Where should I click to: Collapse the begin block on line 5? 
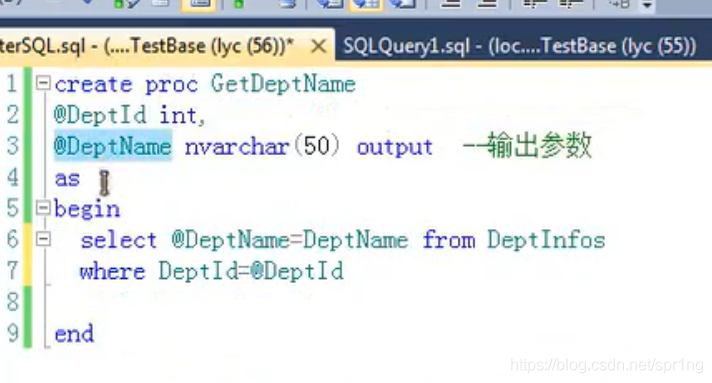pyautogui.click(x=43, y=208)
